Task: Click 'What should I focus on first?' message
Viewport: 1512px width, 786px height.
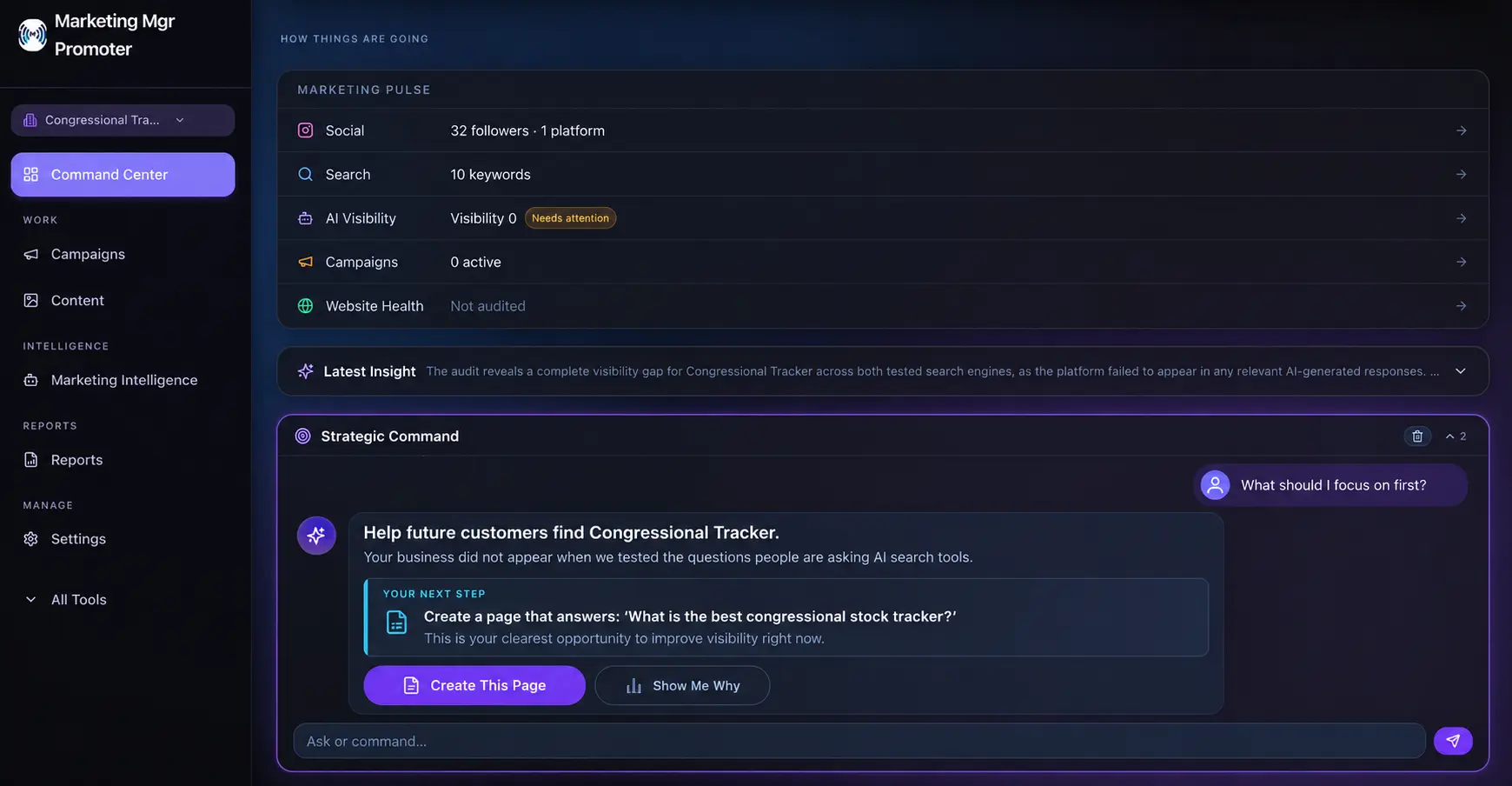Action: [x=1333, y=485]
